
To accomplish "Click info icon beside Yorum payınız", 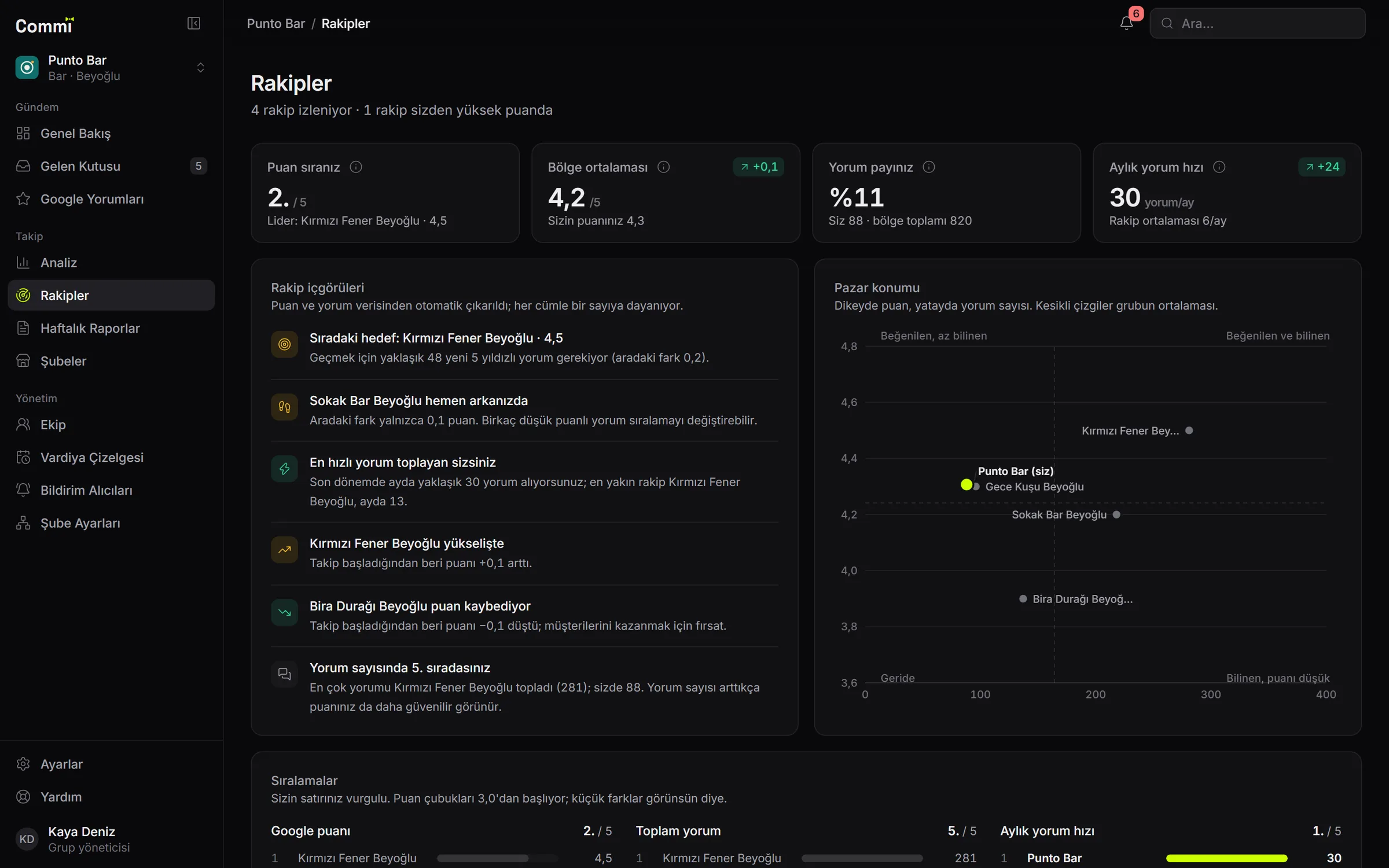I will [x=929, y=167].
